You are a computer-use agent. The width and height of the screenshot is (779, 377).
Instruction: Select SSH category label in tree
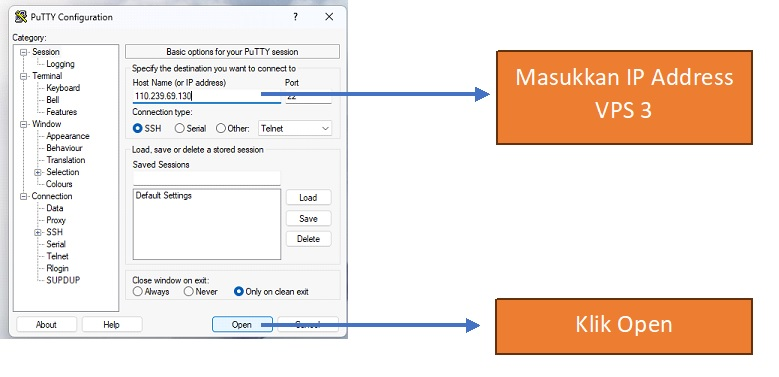point(55,232)
